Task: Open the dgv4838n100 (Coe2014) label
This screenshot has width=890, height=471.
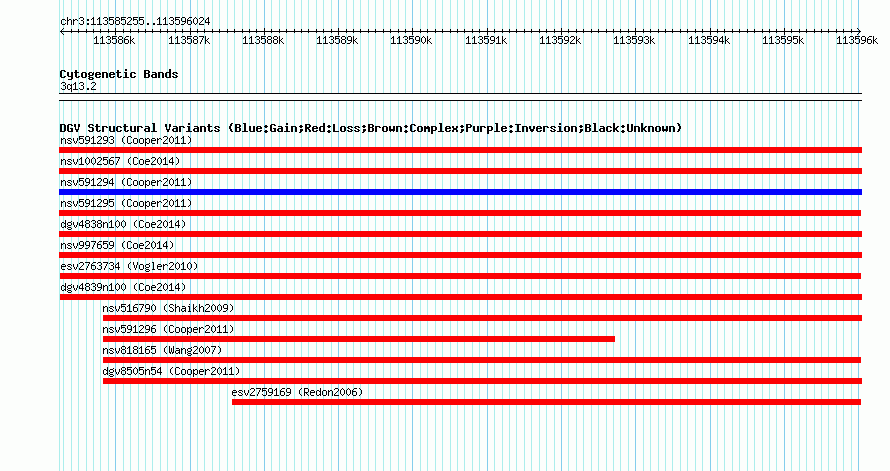Action: coord(123,224)
